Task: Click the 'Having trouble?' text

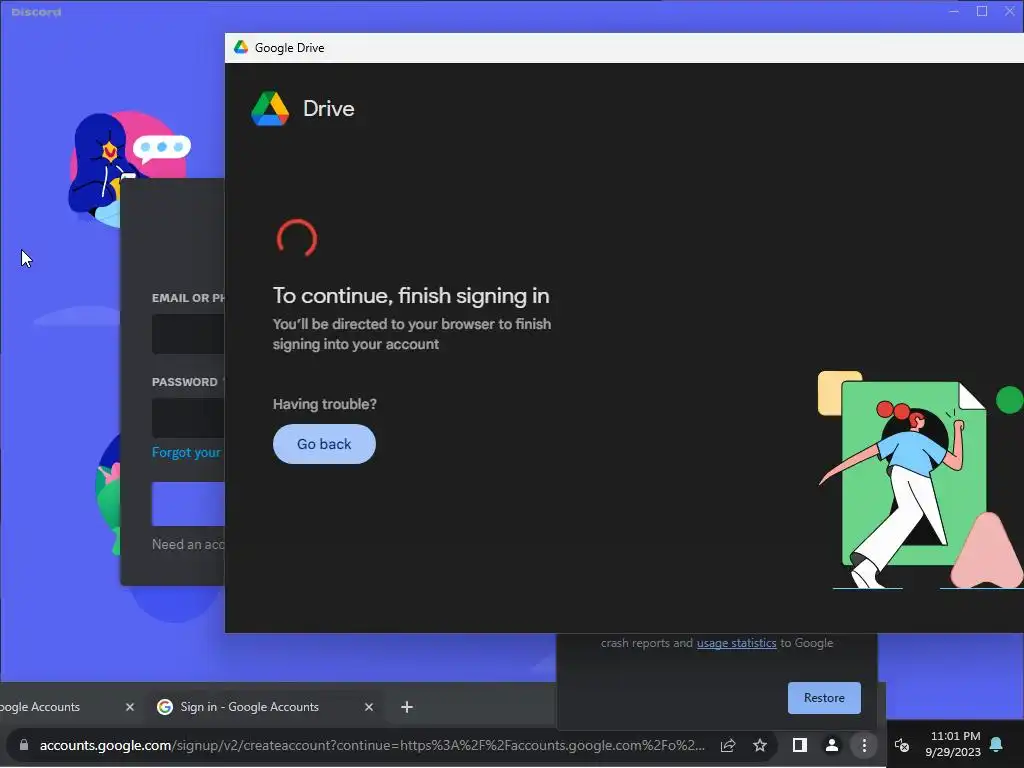Action: click(x=325, y=404)
